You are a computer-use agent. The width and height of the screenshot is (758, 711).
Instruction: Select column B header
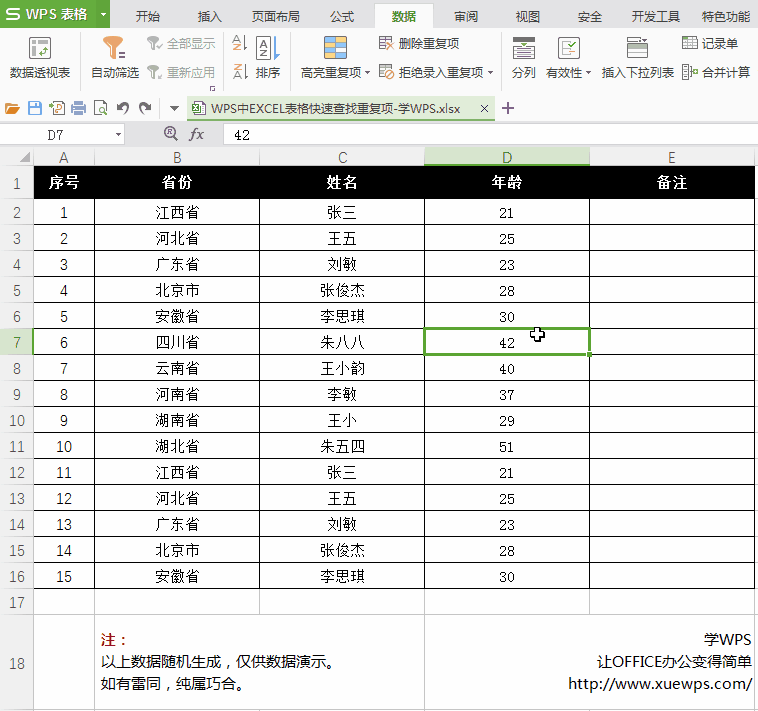177,158
